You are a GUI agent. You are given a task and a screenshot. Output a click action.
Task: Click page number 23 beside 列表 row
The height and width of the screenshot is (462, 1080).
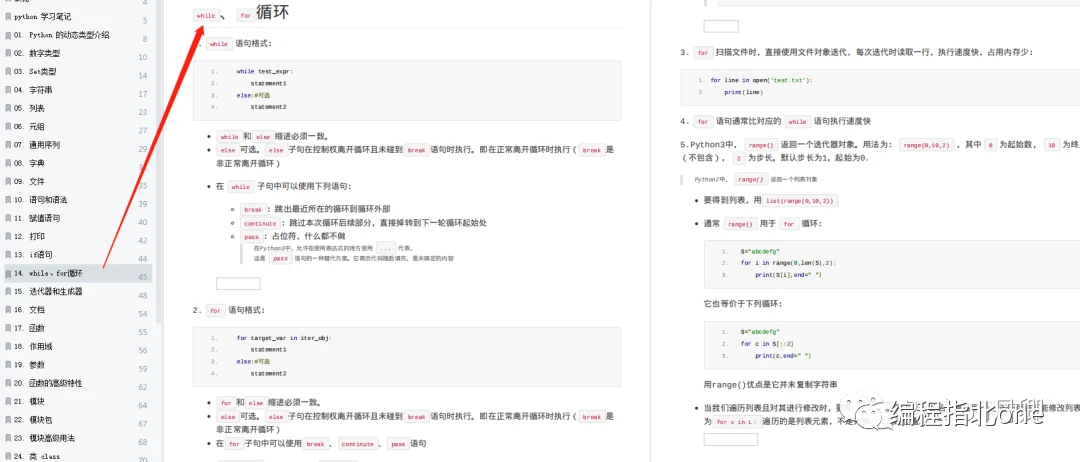tap(143, 112)
